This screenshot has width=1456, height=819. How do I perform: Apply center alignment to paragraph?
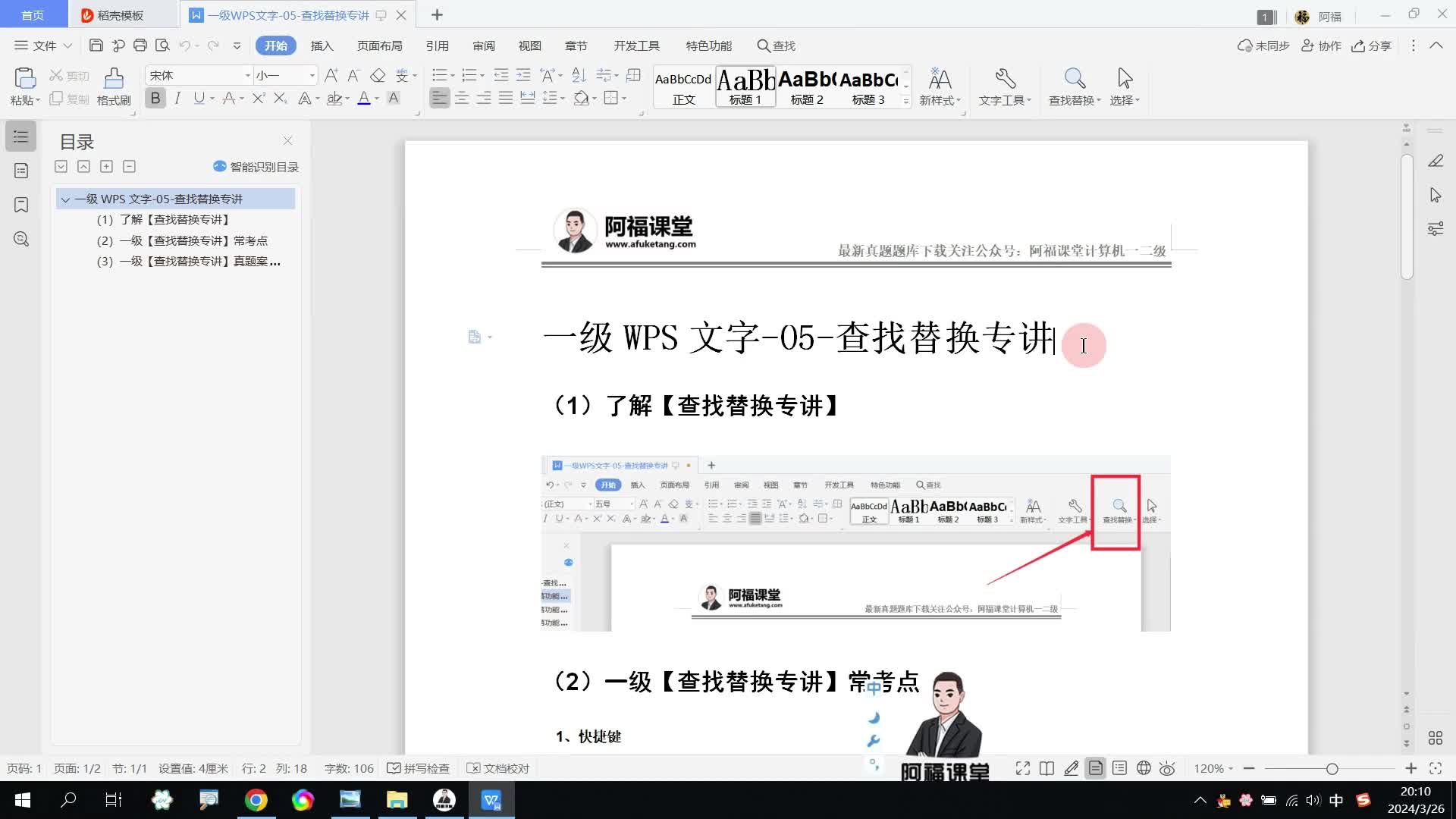462,98
